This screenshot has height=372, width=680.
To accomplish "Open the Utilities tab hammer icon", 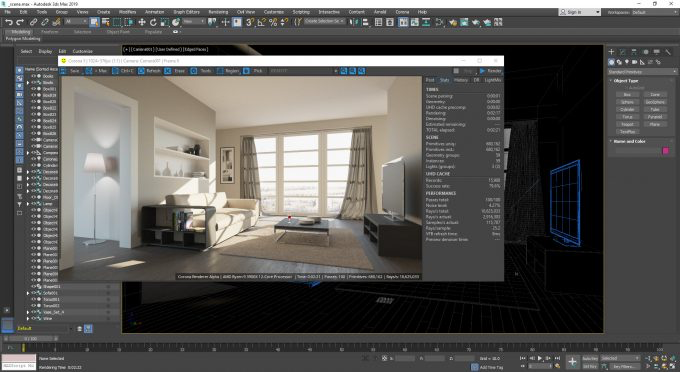I will click(668, 52).
